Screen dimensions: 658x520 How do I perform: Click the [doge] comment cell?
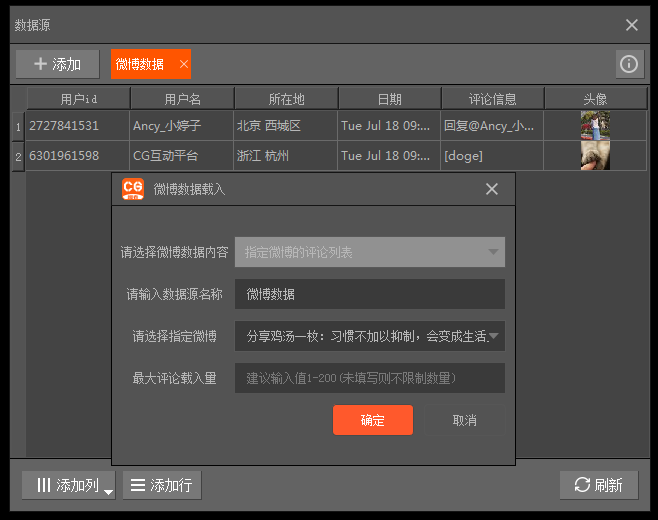492,156
